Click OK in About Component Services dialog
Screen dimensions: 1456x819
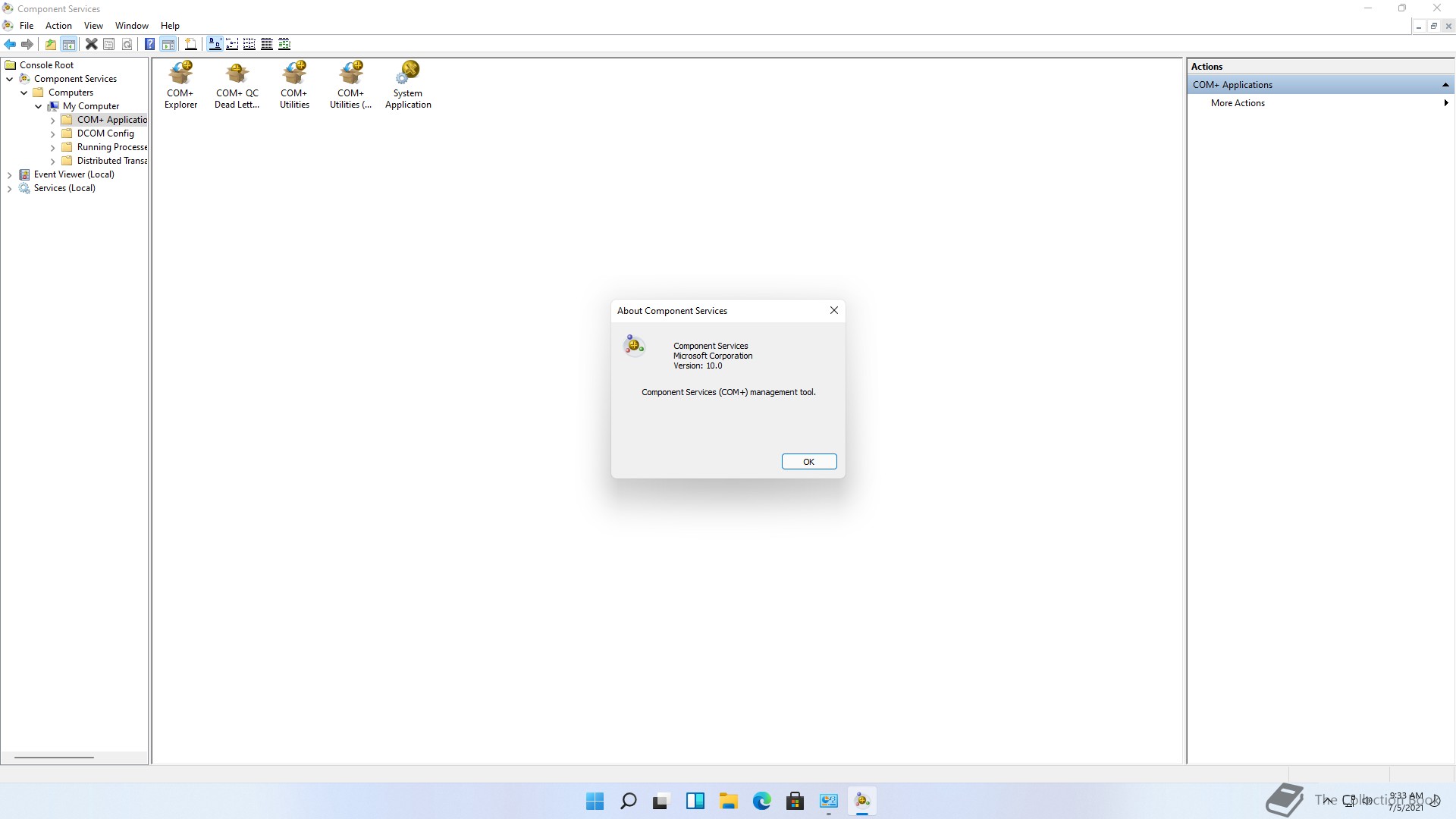809,462
